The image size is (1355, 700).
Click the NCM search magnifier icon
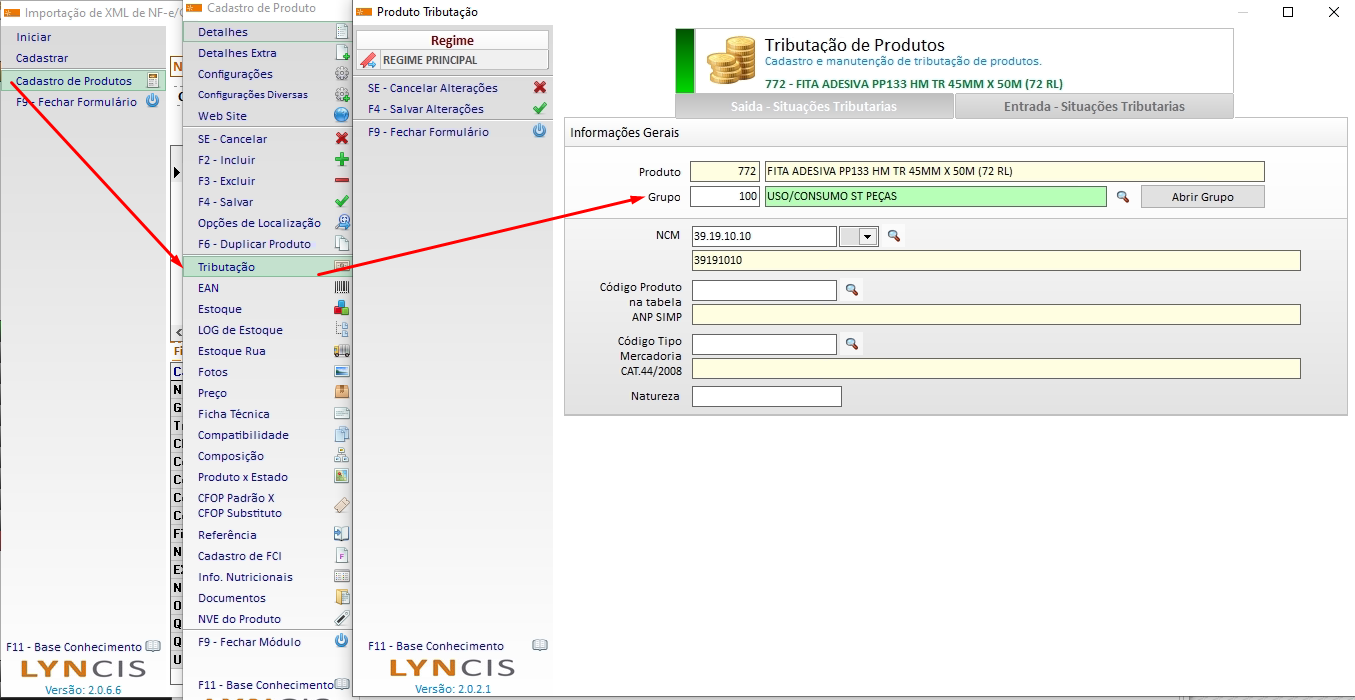(x=894, y=236)
